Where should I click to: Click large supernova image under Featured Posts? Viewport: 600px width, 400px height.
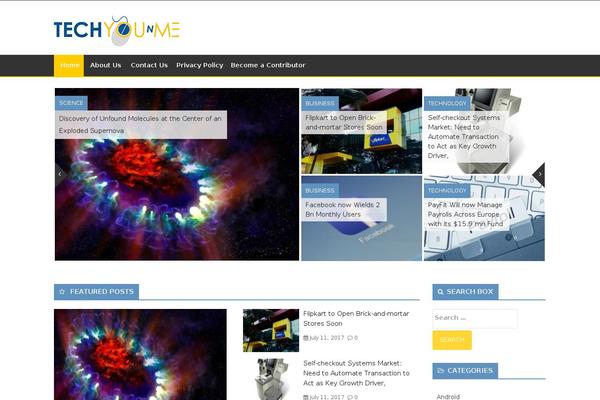click(x=140, y=354)
